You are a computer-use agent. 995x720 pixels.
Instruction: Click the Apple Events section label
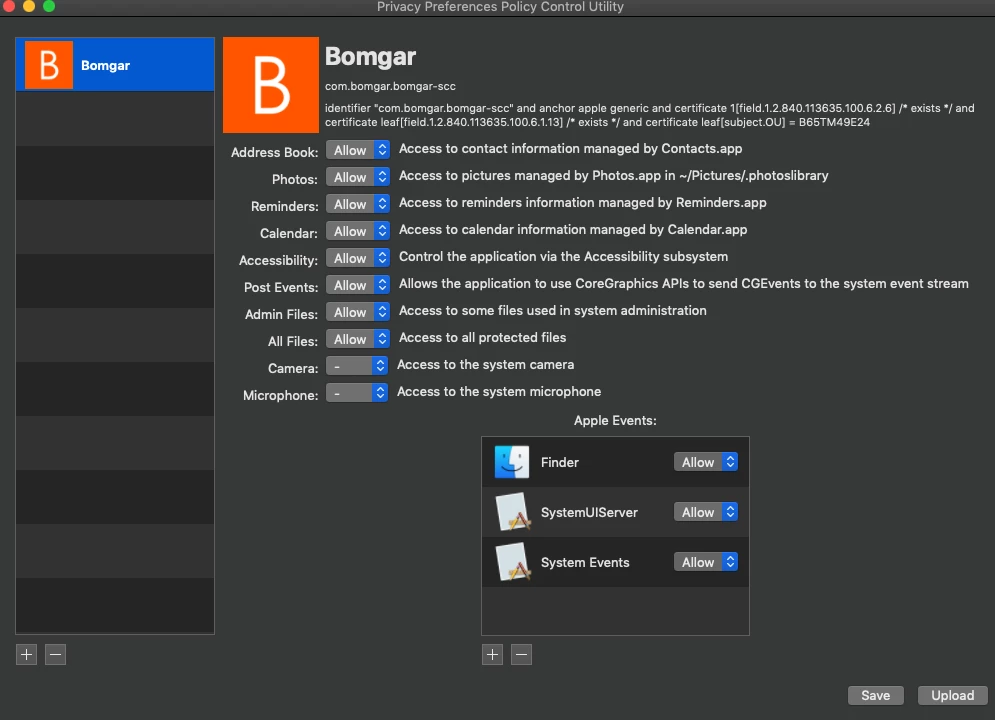(615, 421)
